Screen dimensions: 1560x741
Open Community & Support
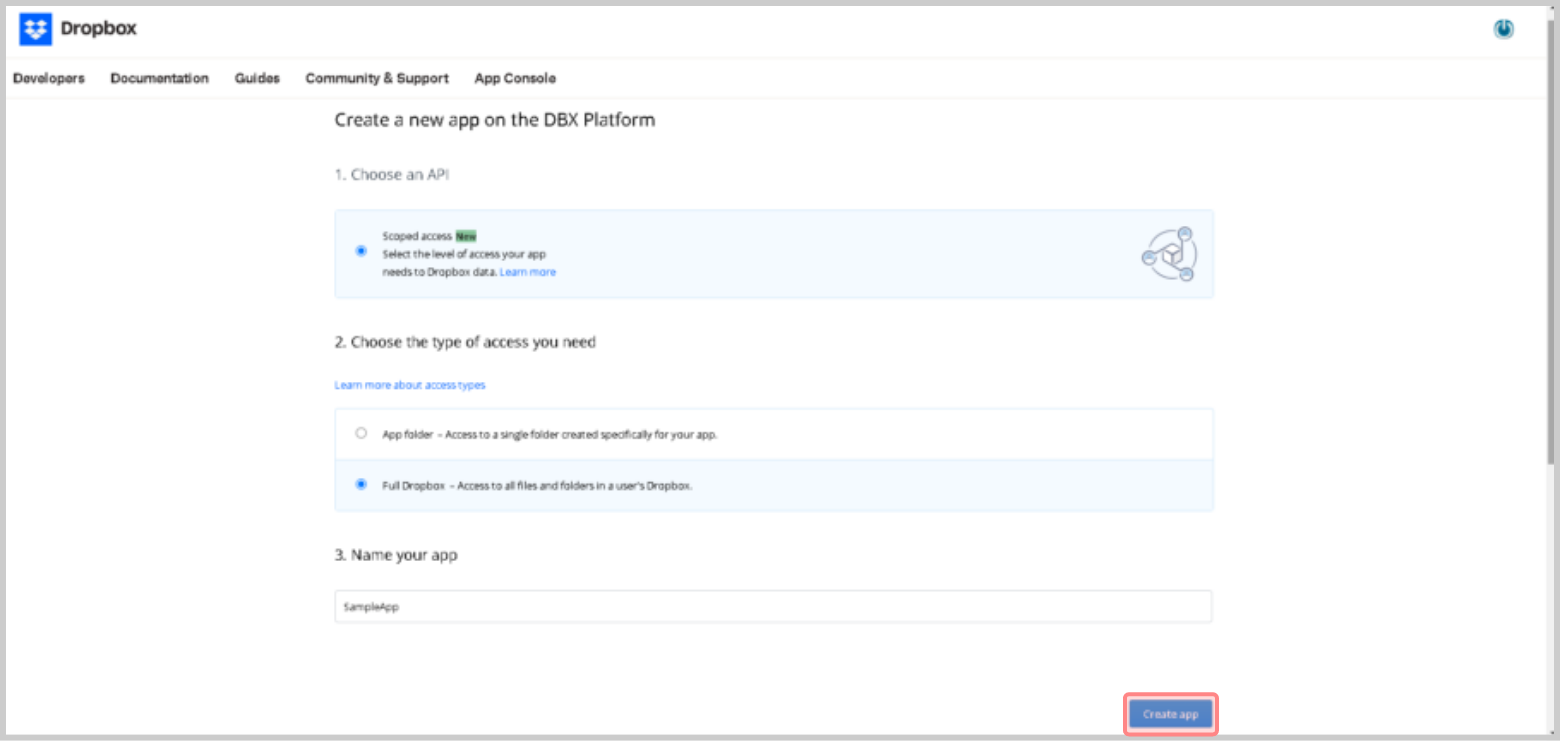(377, 78)
